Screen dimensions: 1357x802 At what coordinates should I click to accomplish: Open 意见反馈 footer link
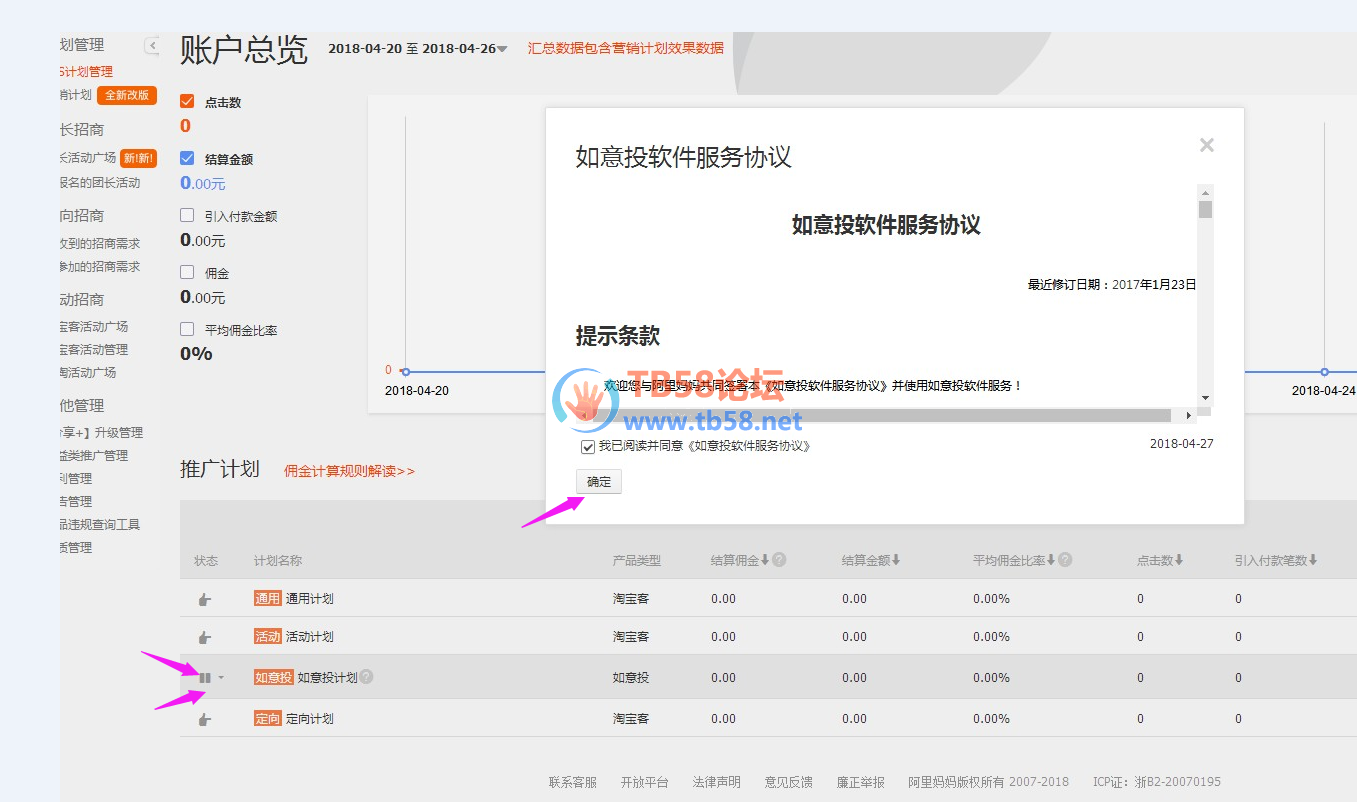pyautogui.click(x=789, y=782)
